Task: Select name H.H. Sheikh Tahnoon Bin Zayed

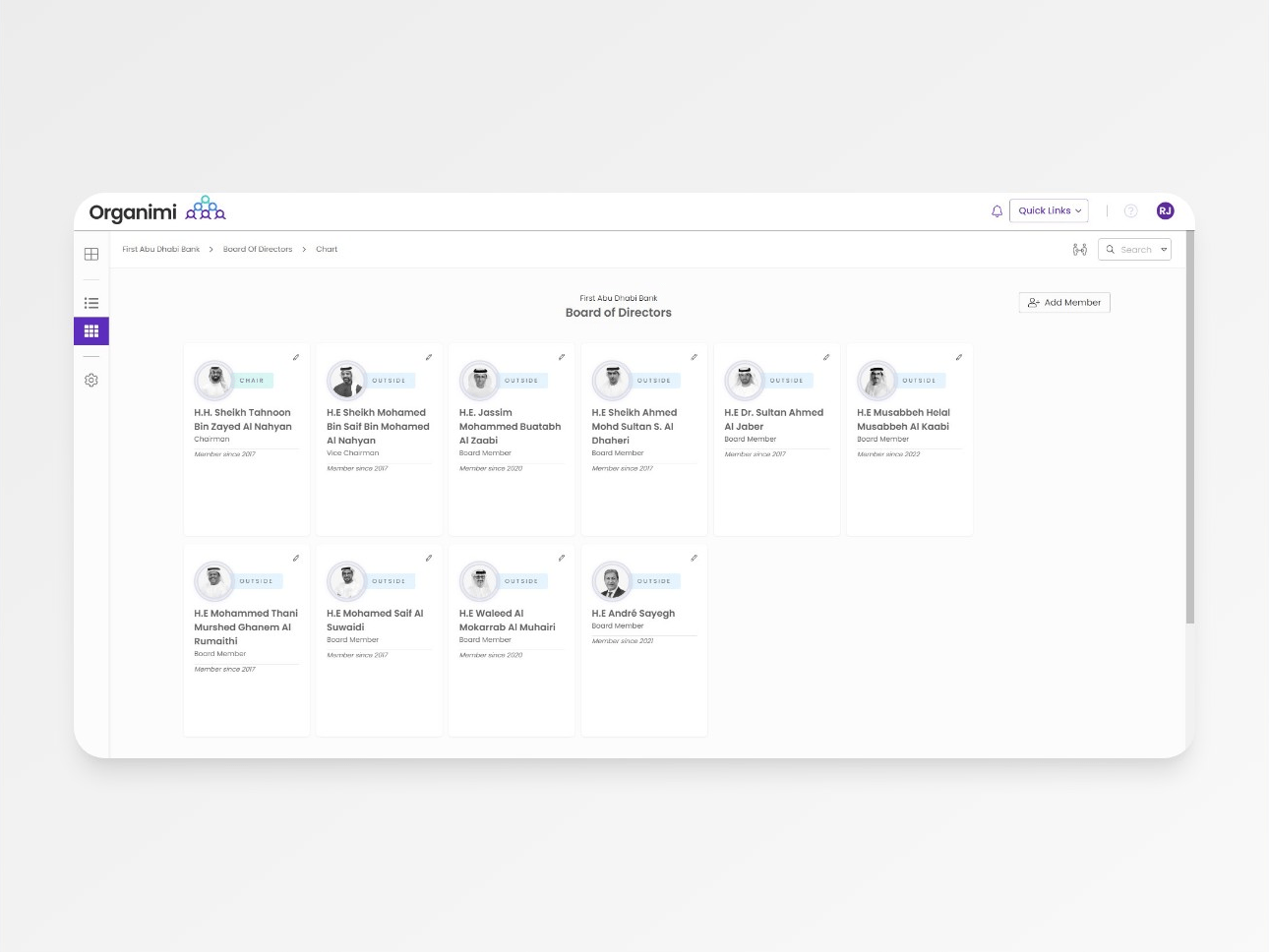Action: pyautogui.click(x=243, y=420)
